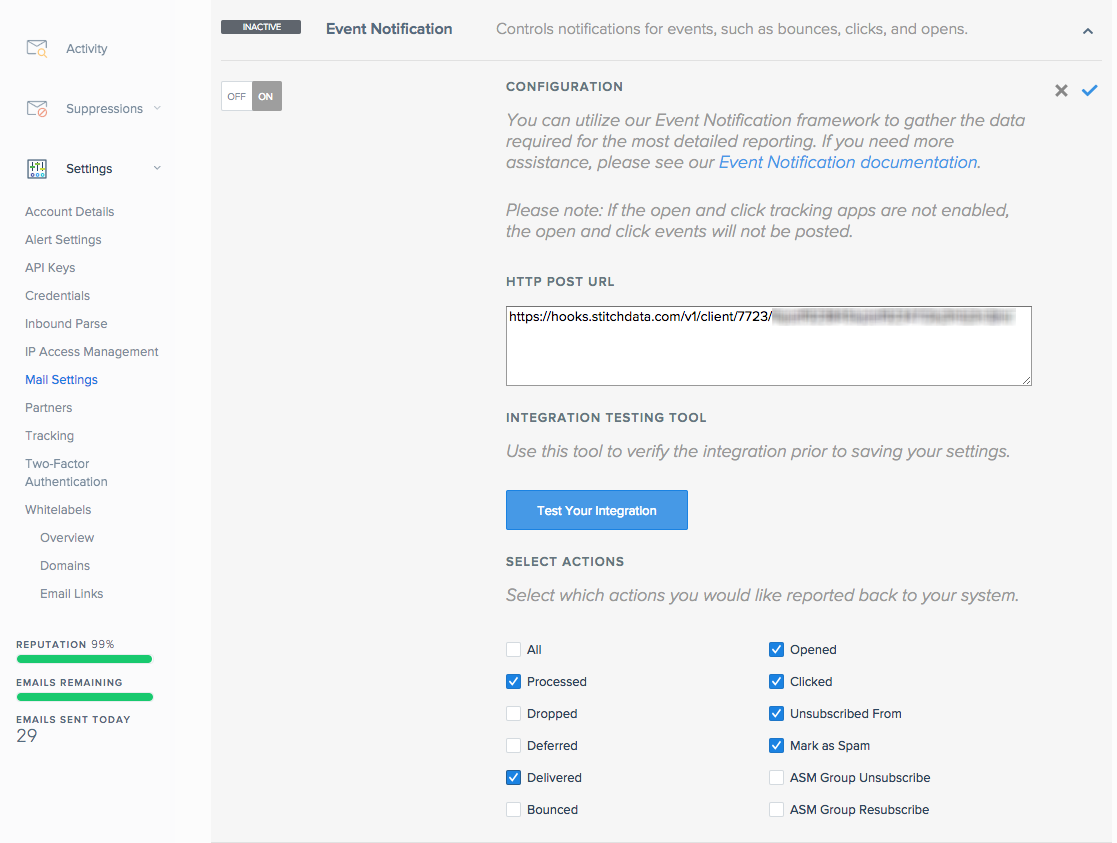
Task: Open the Event Notification documentation link
Action: click(x=847, y=161)
